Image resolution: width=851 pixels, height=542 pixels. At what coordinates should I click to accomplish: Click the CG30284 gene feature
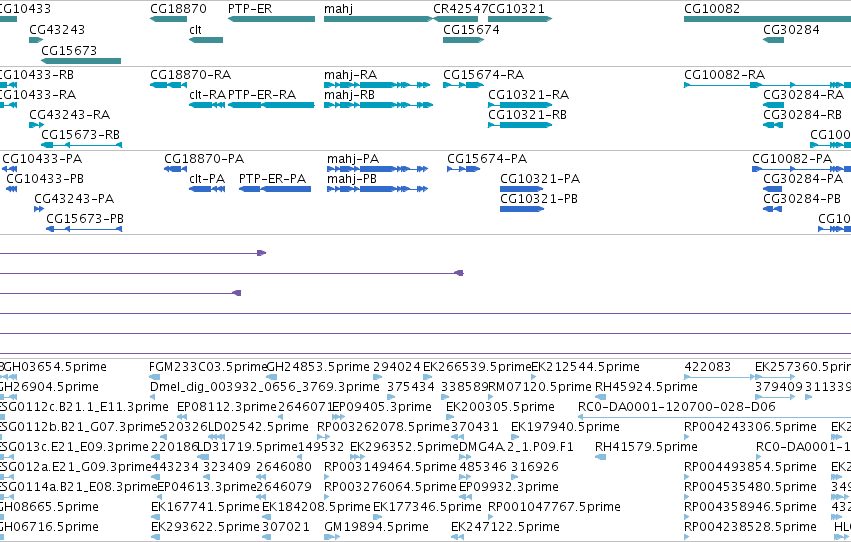point(773,40)
